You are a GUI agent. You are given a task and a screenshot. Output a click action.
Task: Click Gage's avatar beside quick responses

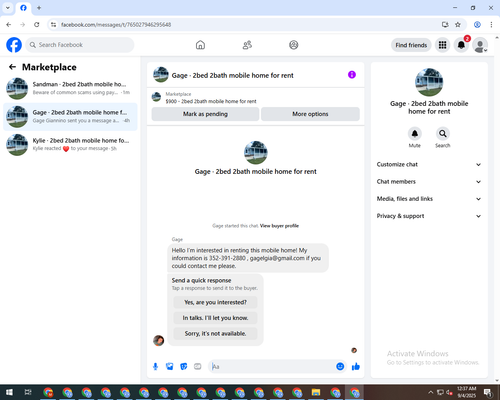click(x=158, y=340)
